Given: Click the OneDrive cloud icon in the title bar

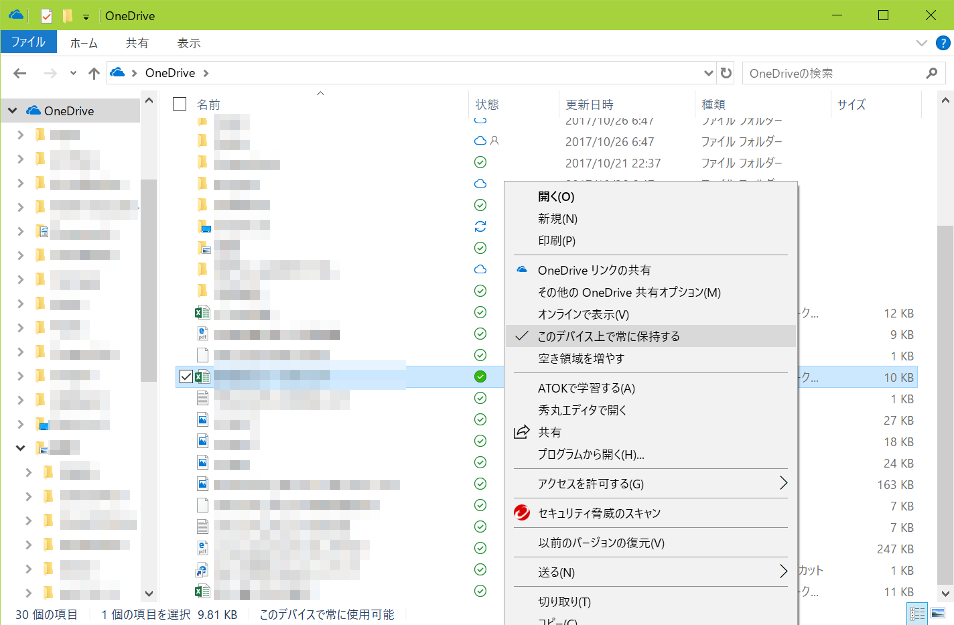Looking at the screenshot, I should tap(16, 15).
